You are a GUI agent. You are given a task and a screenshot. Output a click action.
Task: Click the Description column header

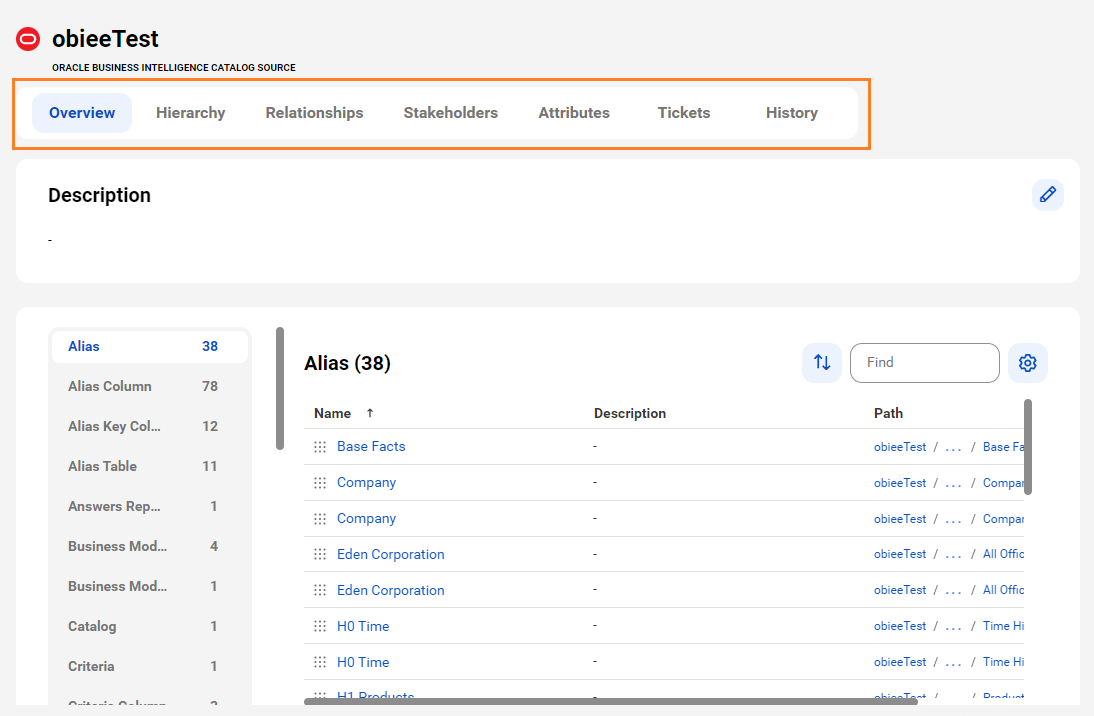point(630,413)
